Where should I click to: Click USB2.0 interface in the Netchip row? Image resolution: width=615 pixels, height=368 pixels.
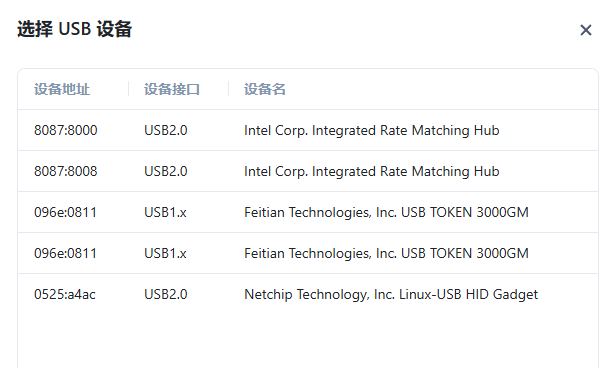166,294
